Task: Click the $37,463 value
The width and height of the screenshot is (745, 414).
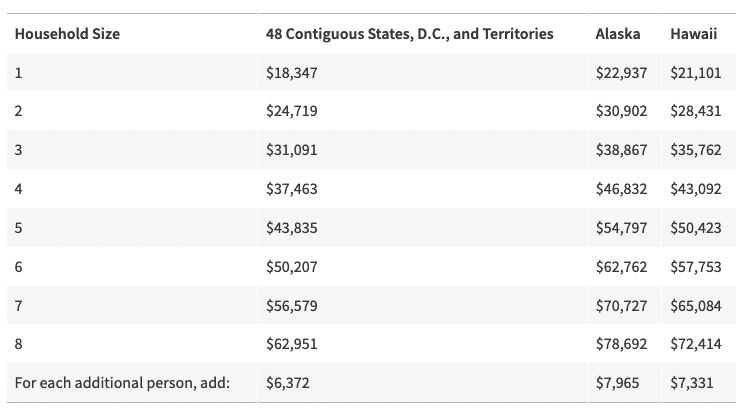Action: pos(291,189)
